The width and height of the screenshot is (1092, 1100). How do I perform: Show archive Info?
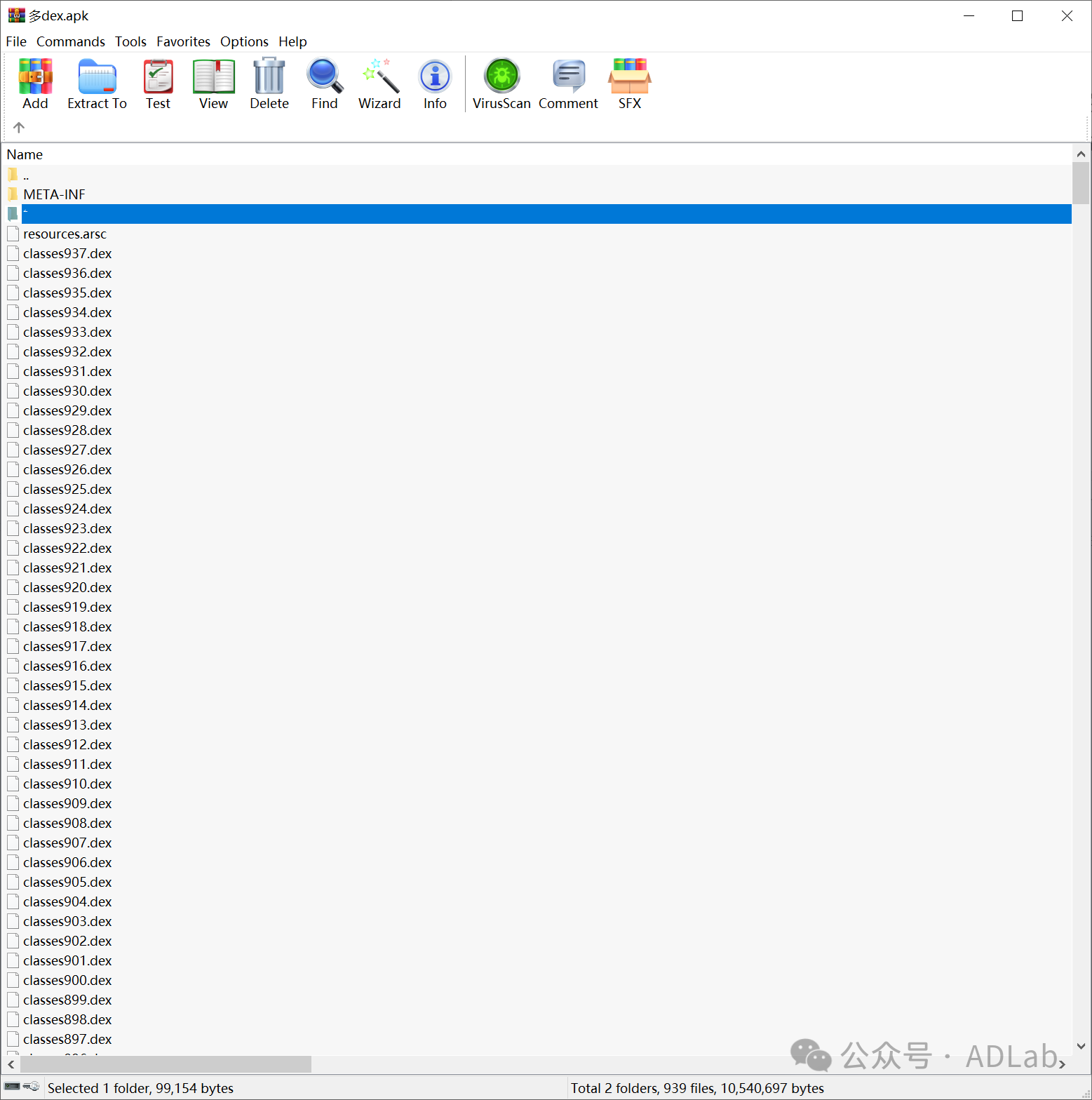click(x=435, y=83)
